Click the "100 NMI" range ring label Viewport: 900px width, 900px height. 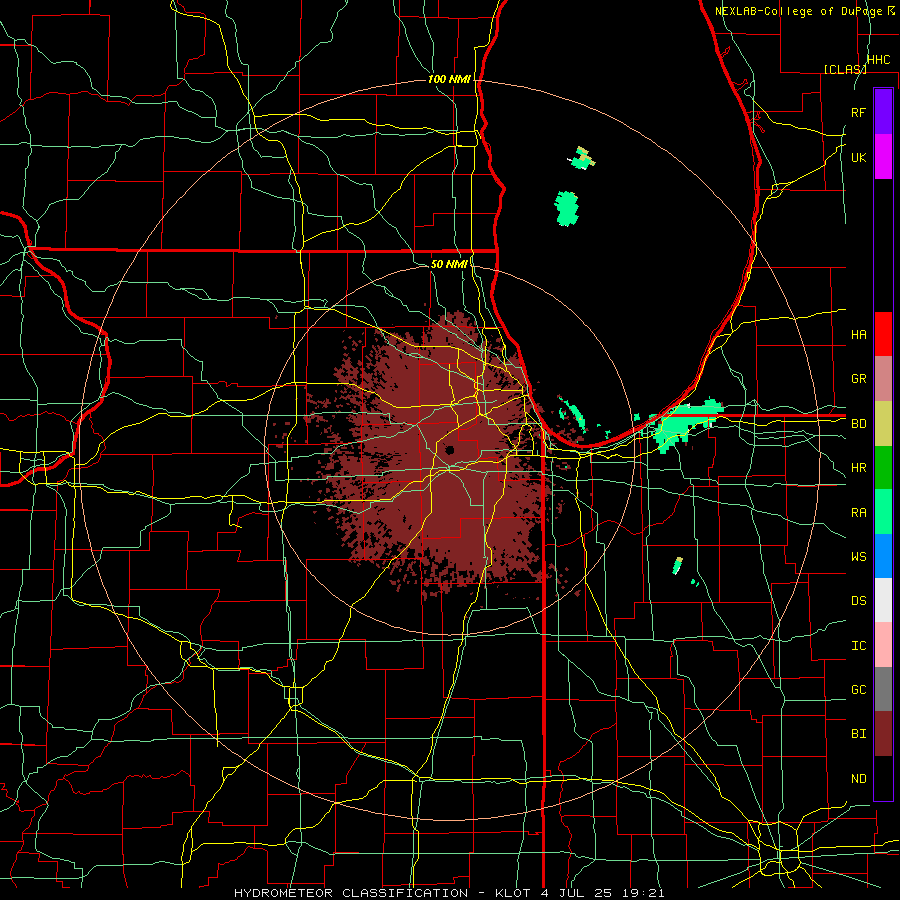(x=449, y=79)
